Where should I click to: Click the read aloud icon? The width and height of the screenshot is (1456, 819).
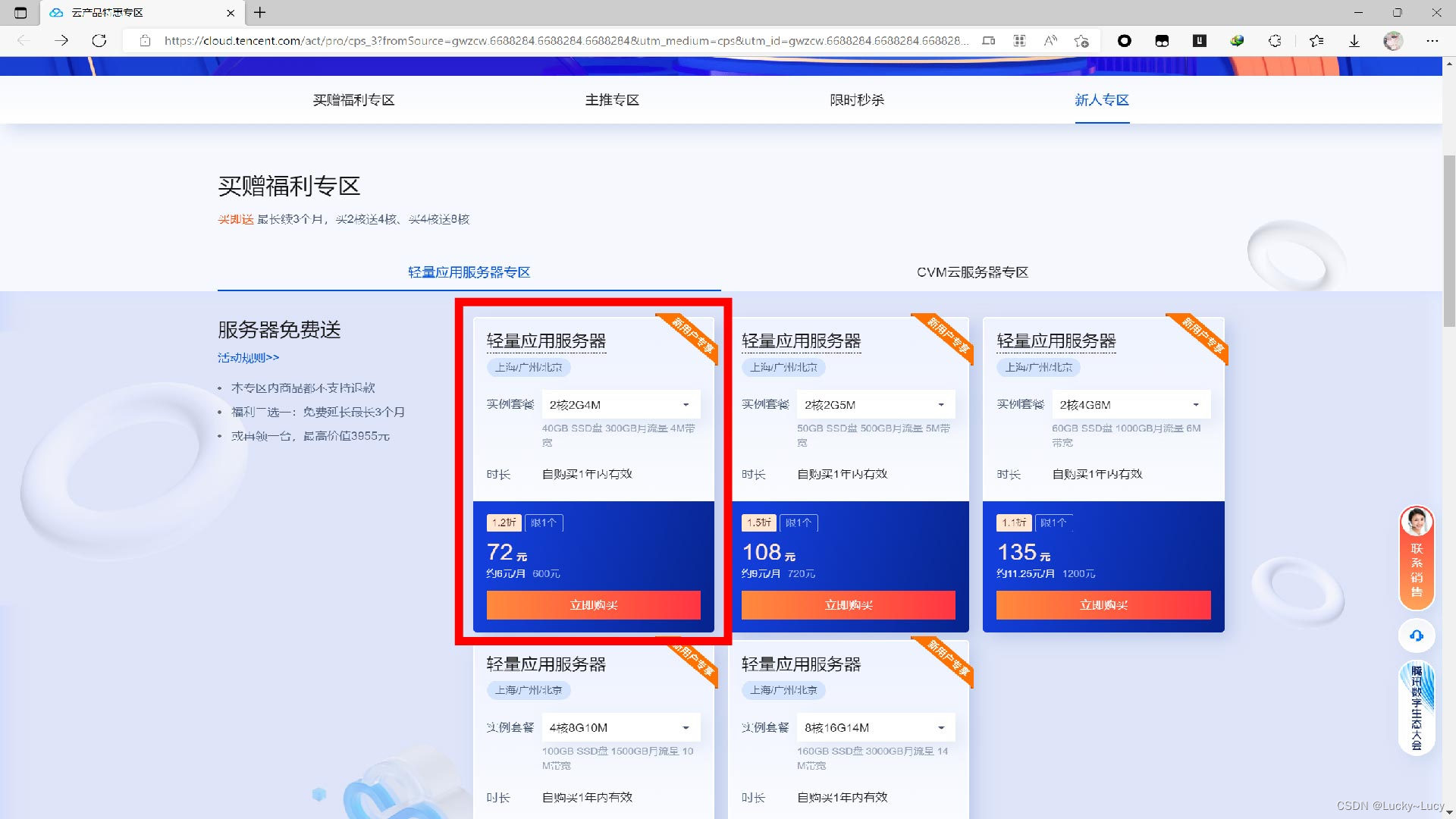click(x=1050, y=41)
